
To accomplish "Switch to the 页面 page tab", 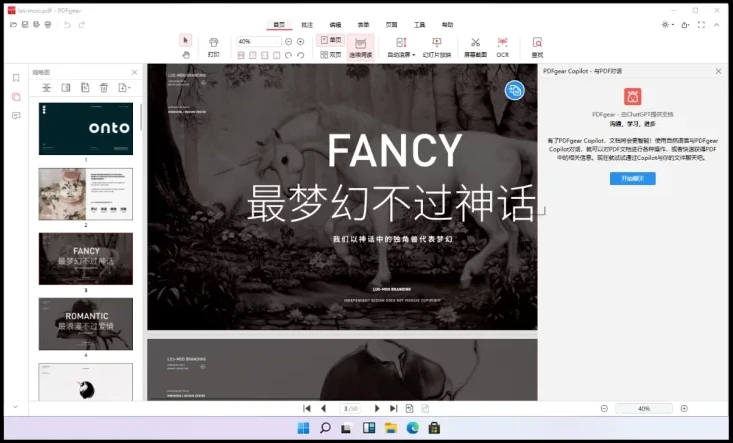I will pyautogui.click(x=391, y=25).
